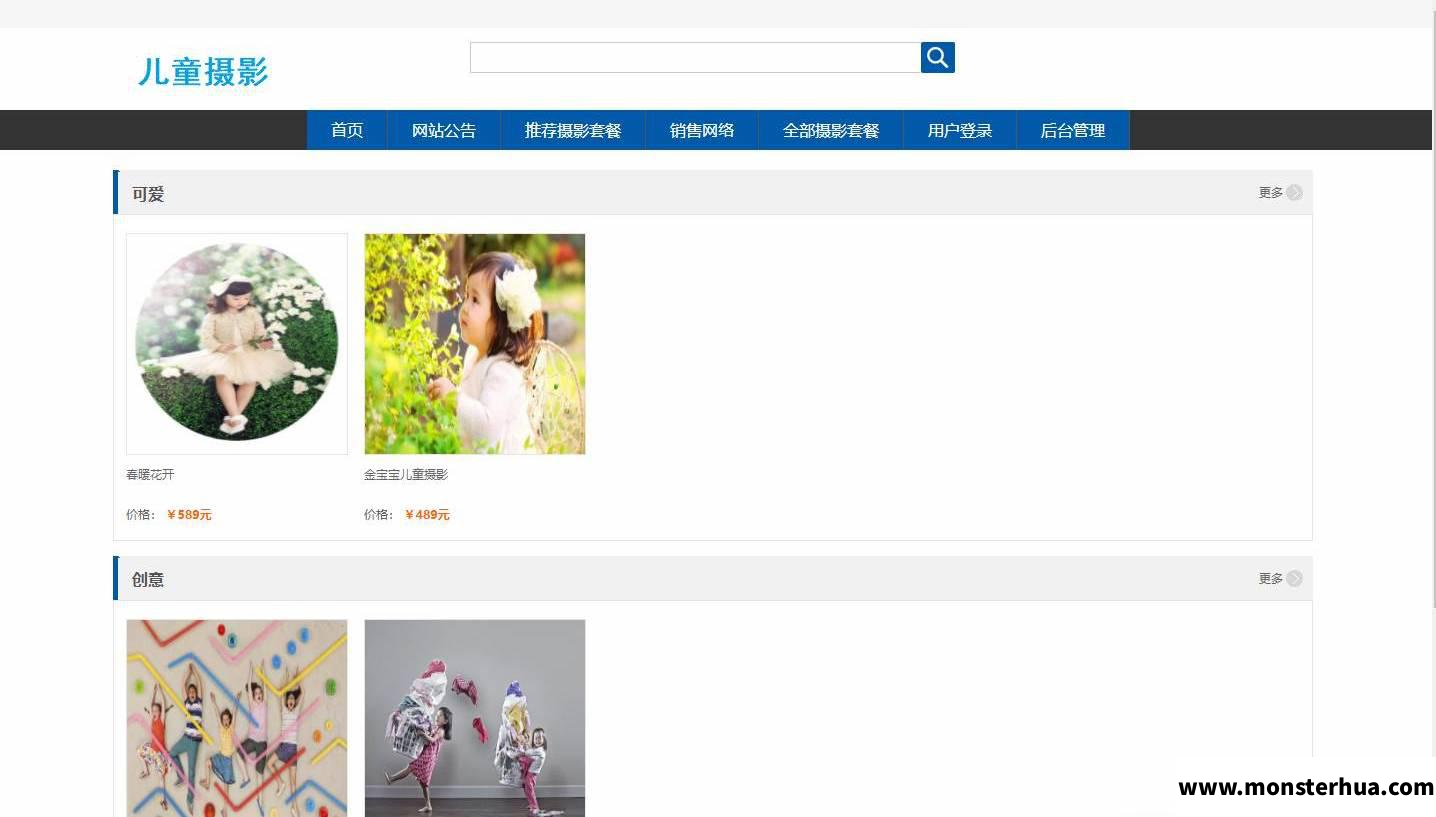Image resolution: width=1436 pixels, height=817 pixels.
Task: Click the magnifier search button
Action: point(937,58)
